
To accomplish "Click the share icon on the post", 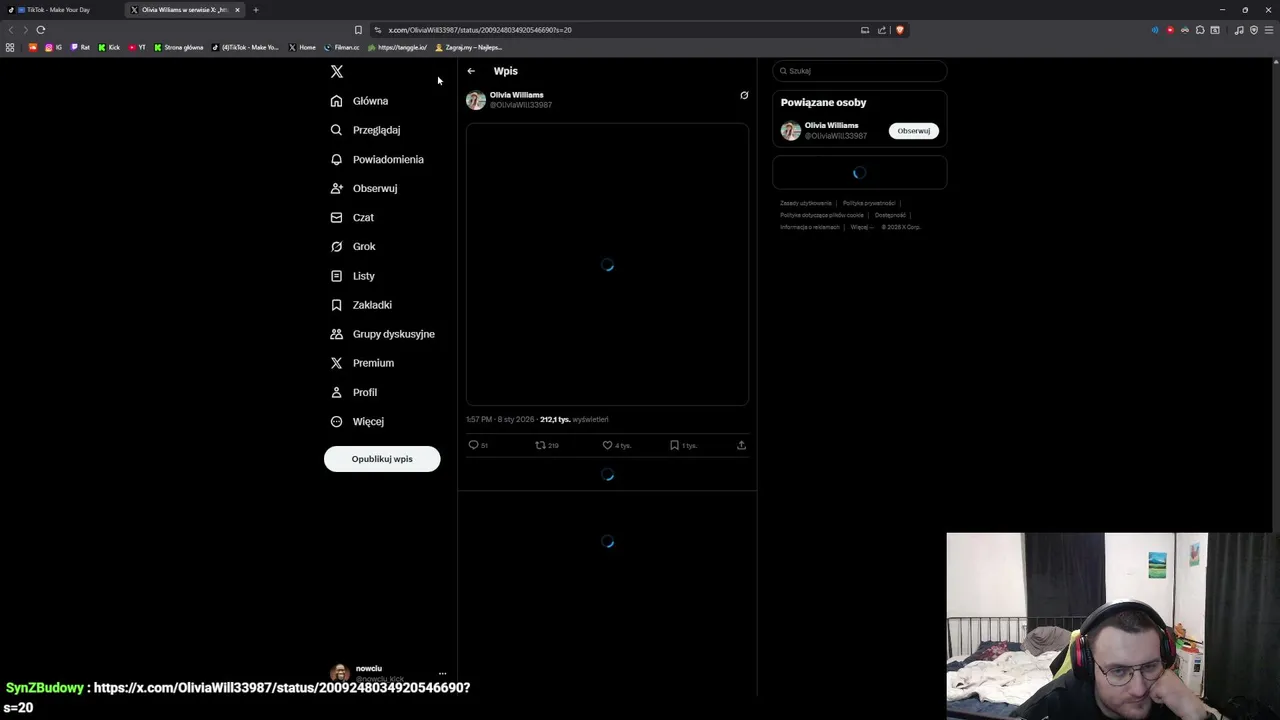I will click(741, 445).
